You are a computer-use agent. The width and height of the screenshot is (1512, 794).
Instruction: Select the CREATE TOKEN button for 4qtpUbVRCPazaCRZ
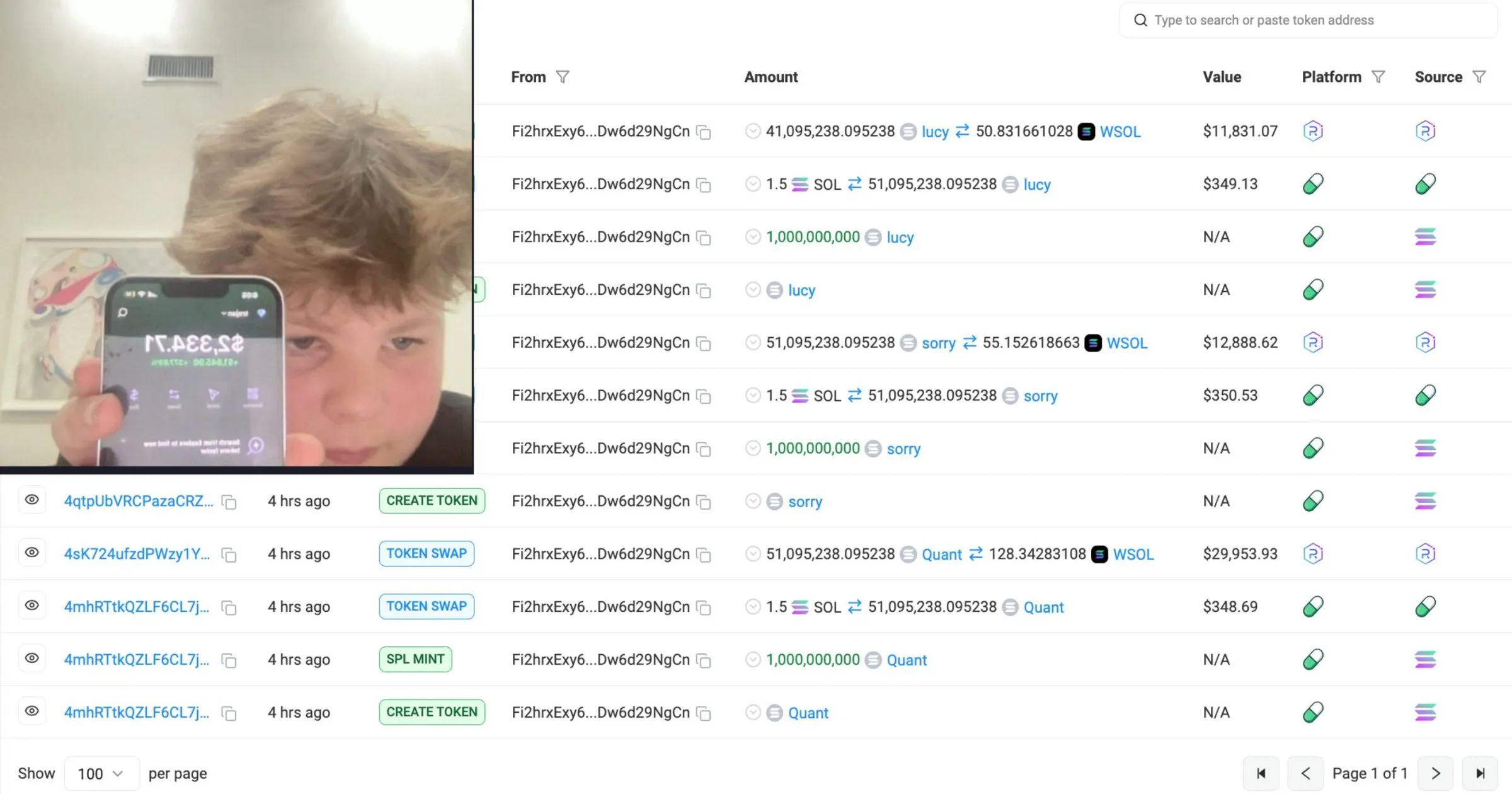[432, 500]
